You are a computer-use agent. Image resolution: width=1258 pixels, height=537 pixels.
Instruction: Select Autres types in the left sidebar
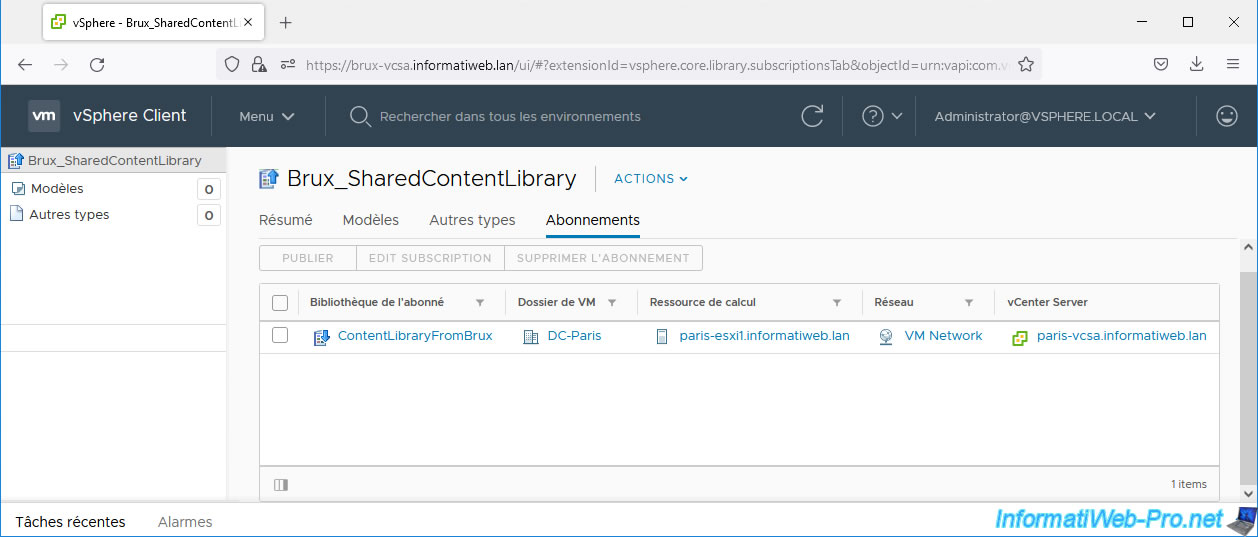[69, 215]
